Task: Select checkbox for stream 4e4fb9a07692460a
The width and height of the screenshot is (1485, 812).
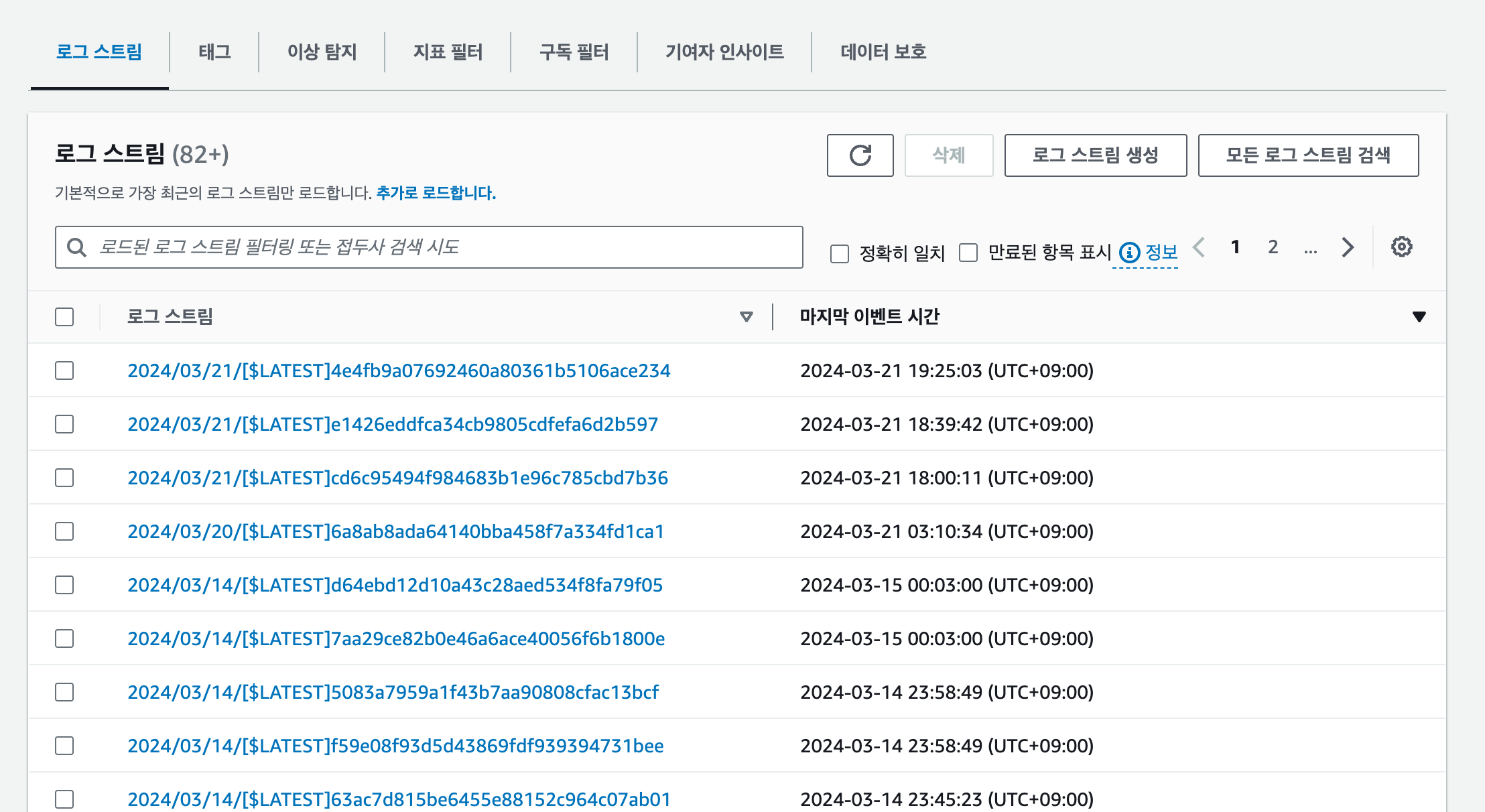Action: coord(64,370)
